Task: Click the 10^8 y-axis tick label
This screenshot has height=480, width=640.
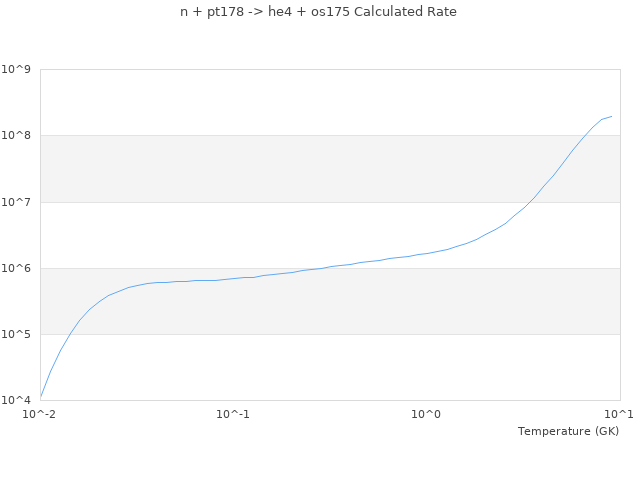Action: pyautogui.click(x=15, y=135)
